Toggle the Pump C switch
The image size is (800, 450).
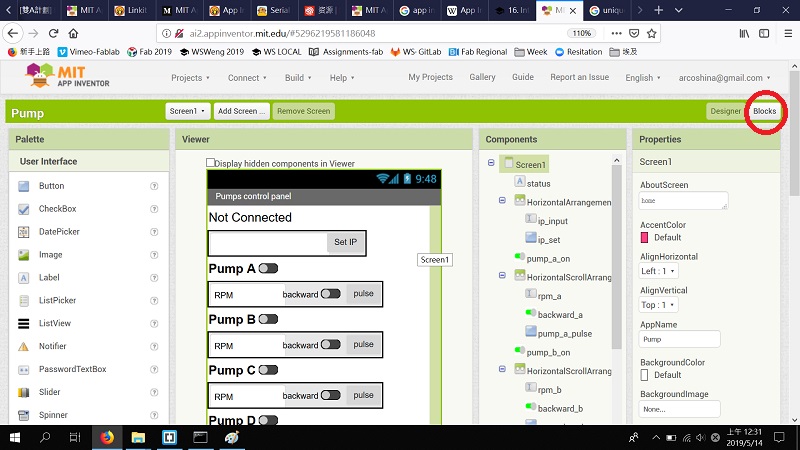click(268, 370)
